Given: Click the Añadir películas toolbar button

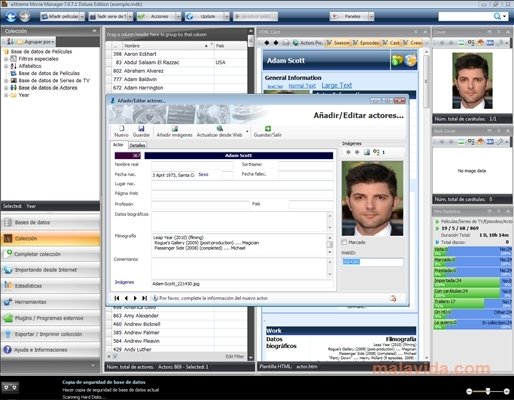Looking at the screenshot, I should click(x=60, y=16).
